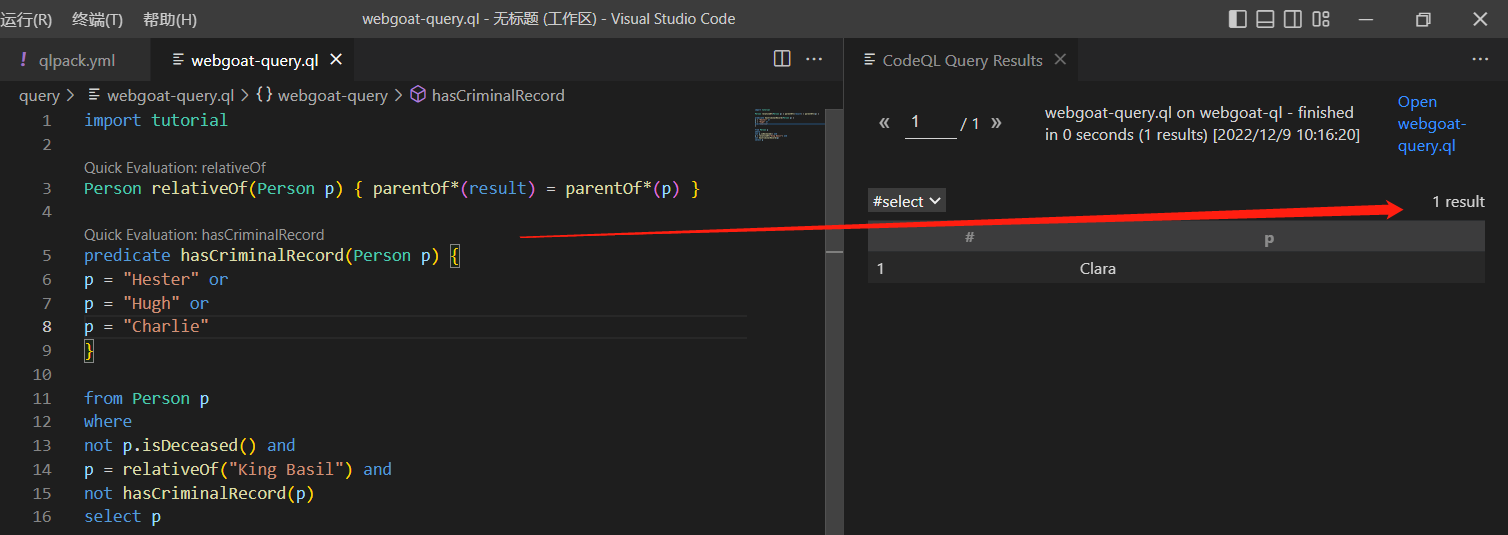Open editor More Actions ellipsis menu

click(814, 59)
